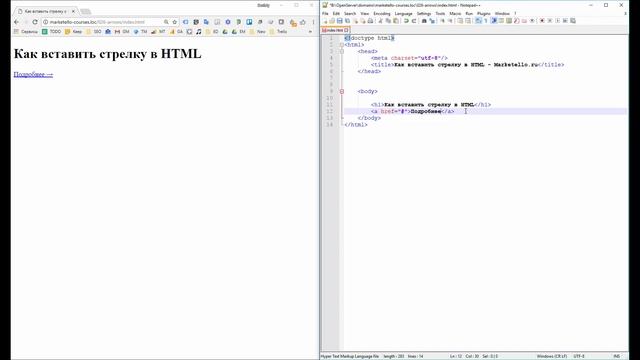Viewport: 640px width, 360px height.
Task: Open the Plugins menu in Notepad++
Action: tap(484, 13)
